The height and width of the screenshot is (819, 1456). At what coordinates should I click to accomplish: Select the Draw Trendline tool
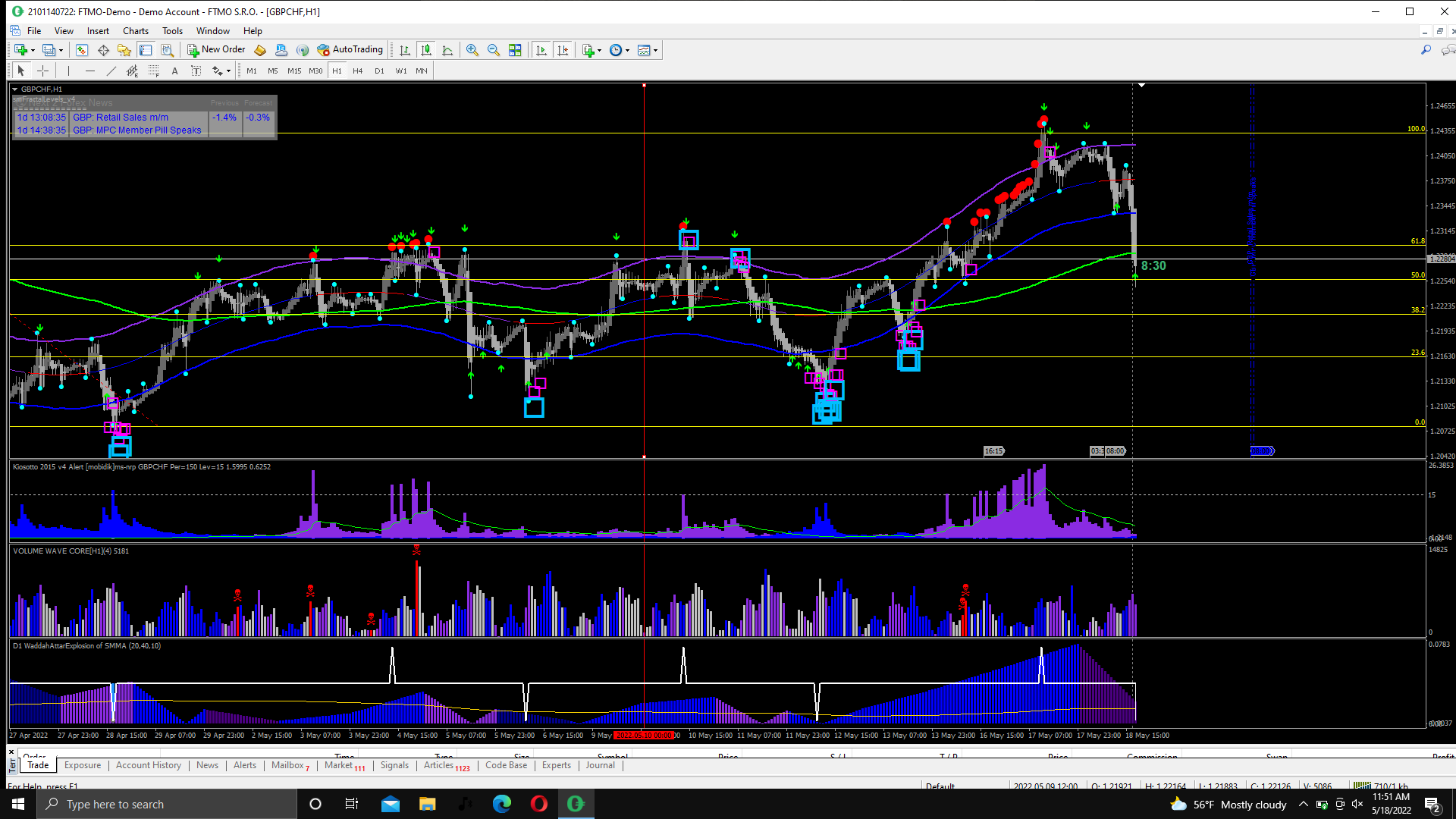click(x=111, y=71)
